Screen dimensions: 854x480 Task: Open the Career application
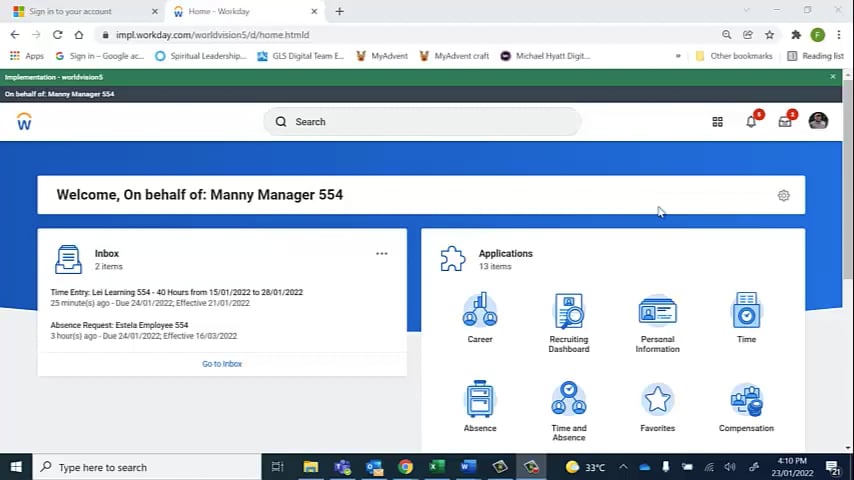480,318
